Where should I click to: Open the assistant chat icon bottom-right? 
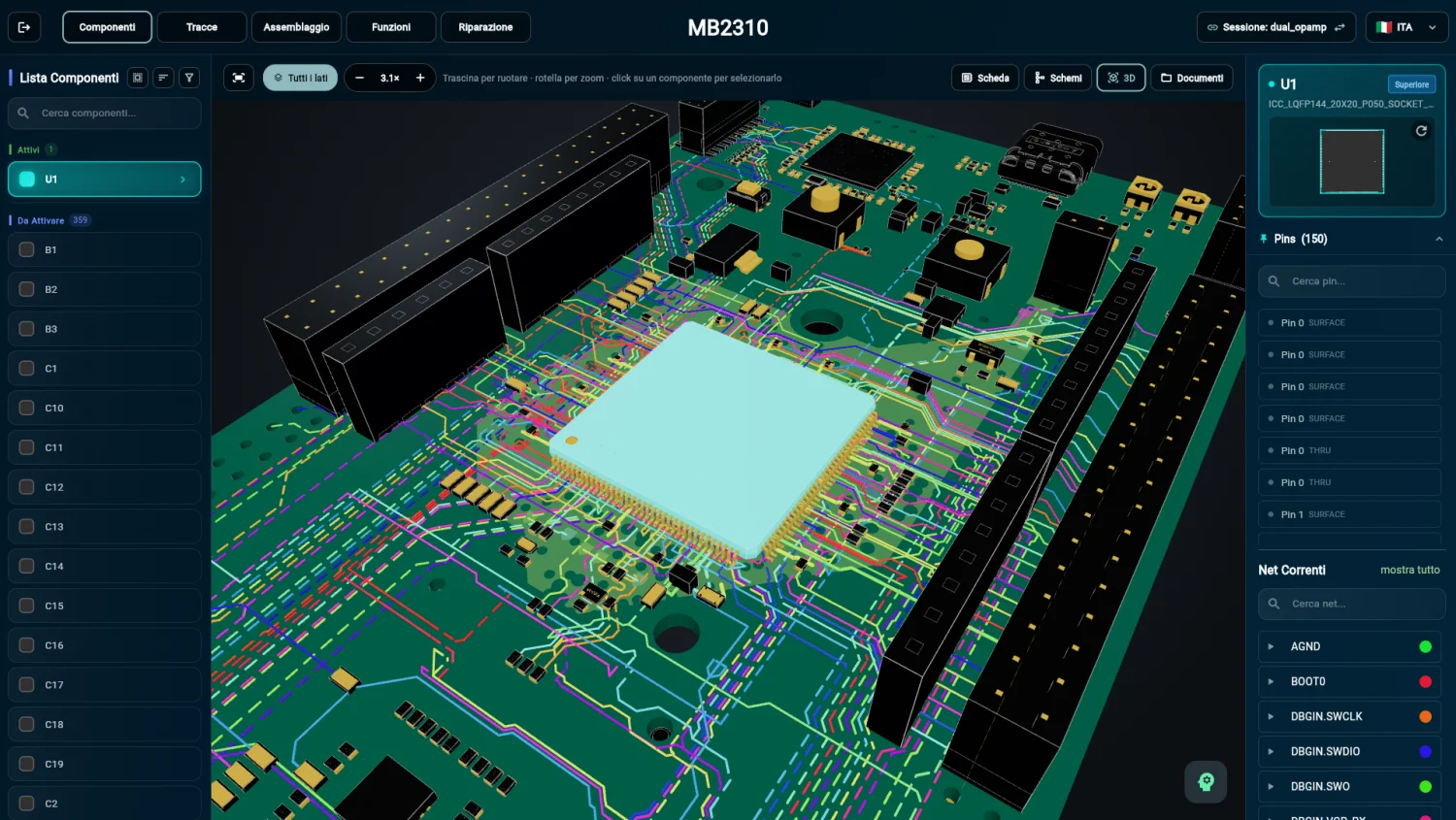coord(1206,782)
